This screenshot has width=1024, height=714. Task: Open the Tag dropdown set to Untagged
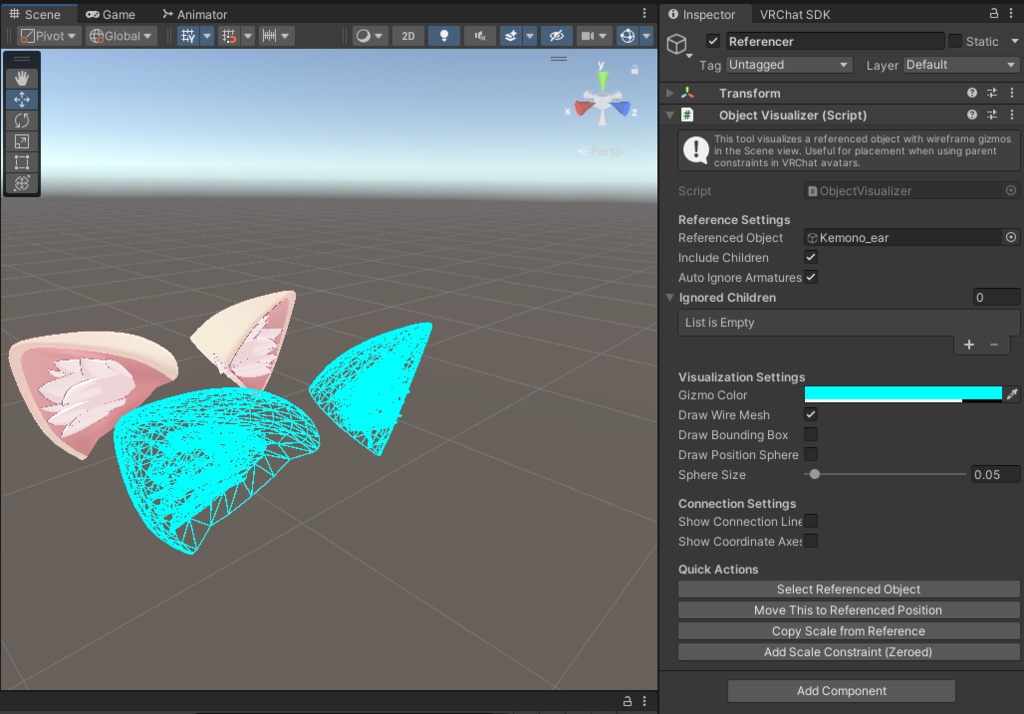pos(788,64)
